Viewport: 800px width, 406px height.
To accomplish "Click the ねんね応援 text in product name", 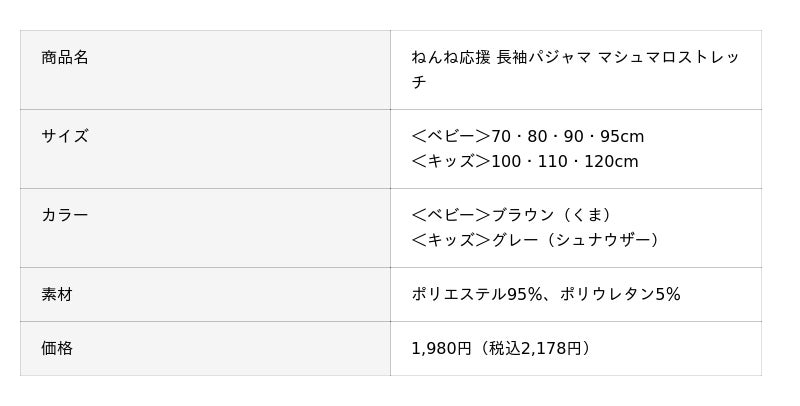I will tap(451, 58).
